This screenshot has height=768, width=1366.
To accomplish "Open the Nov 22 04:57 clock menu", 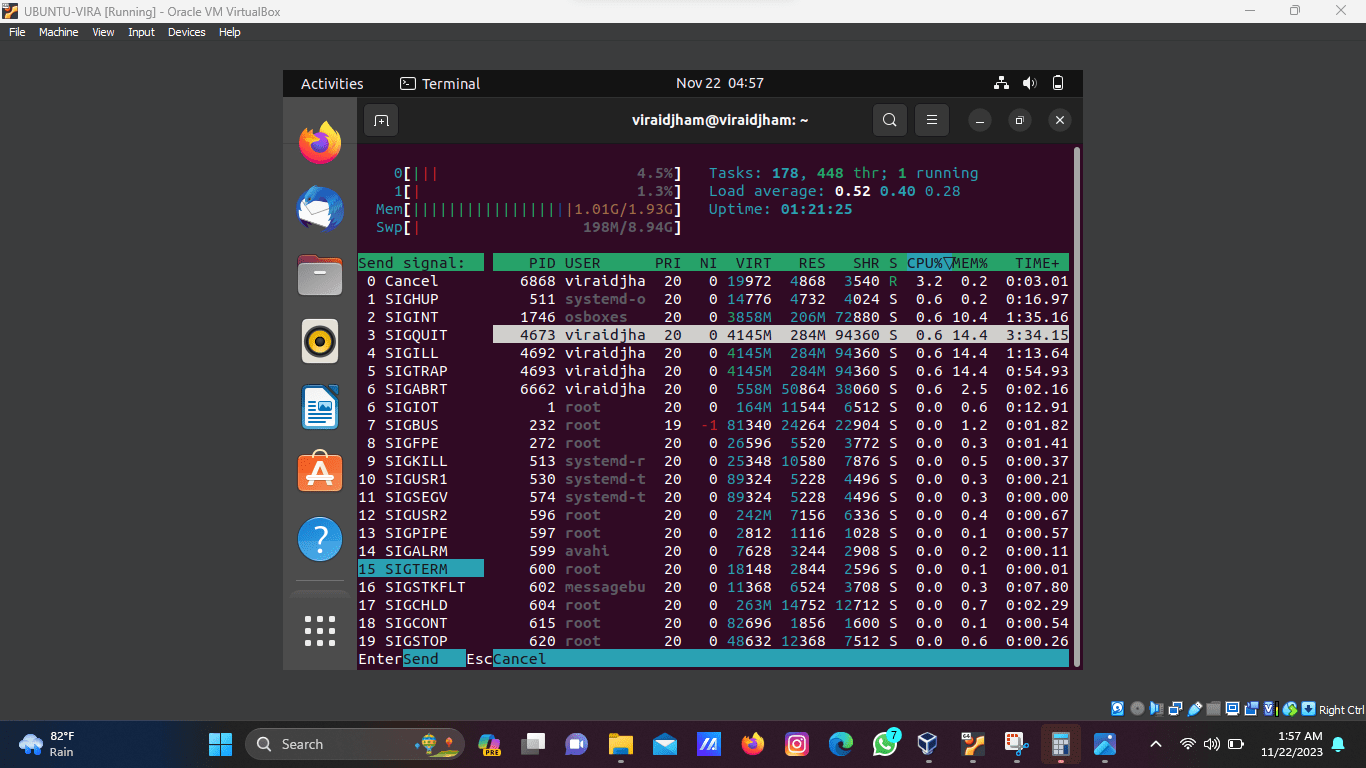I will (720, 83).
